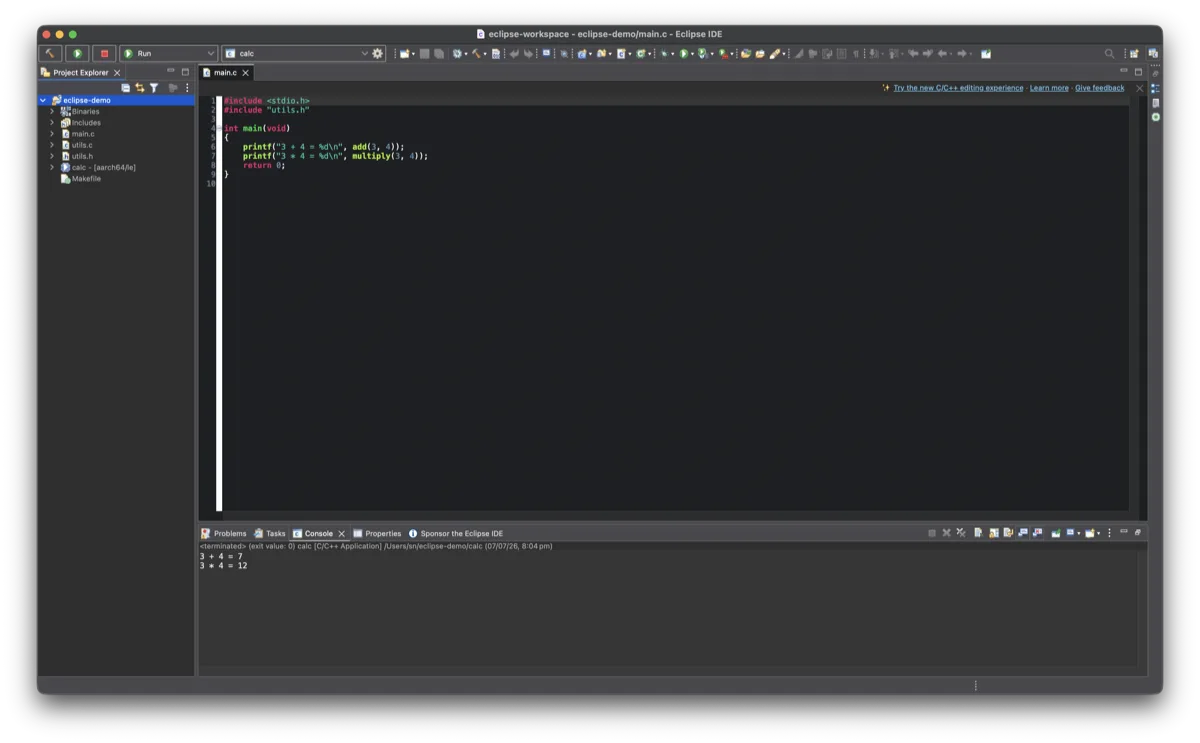Click Link with Editor arrows icon

tap(139, 88)
